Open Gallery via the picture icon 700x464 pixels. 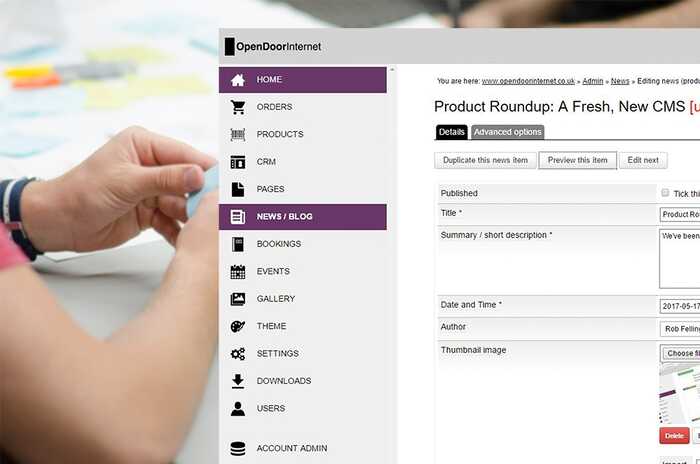[238, 299]
